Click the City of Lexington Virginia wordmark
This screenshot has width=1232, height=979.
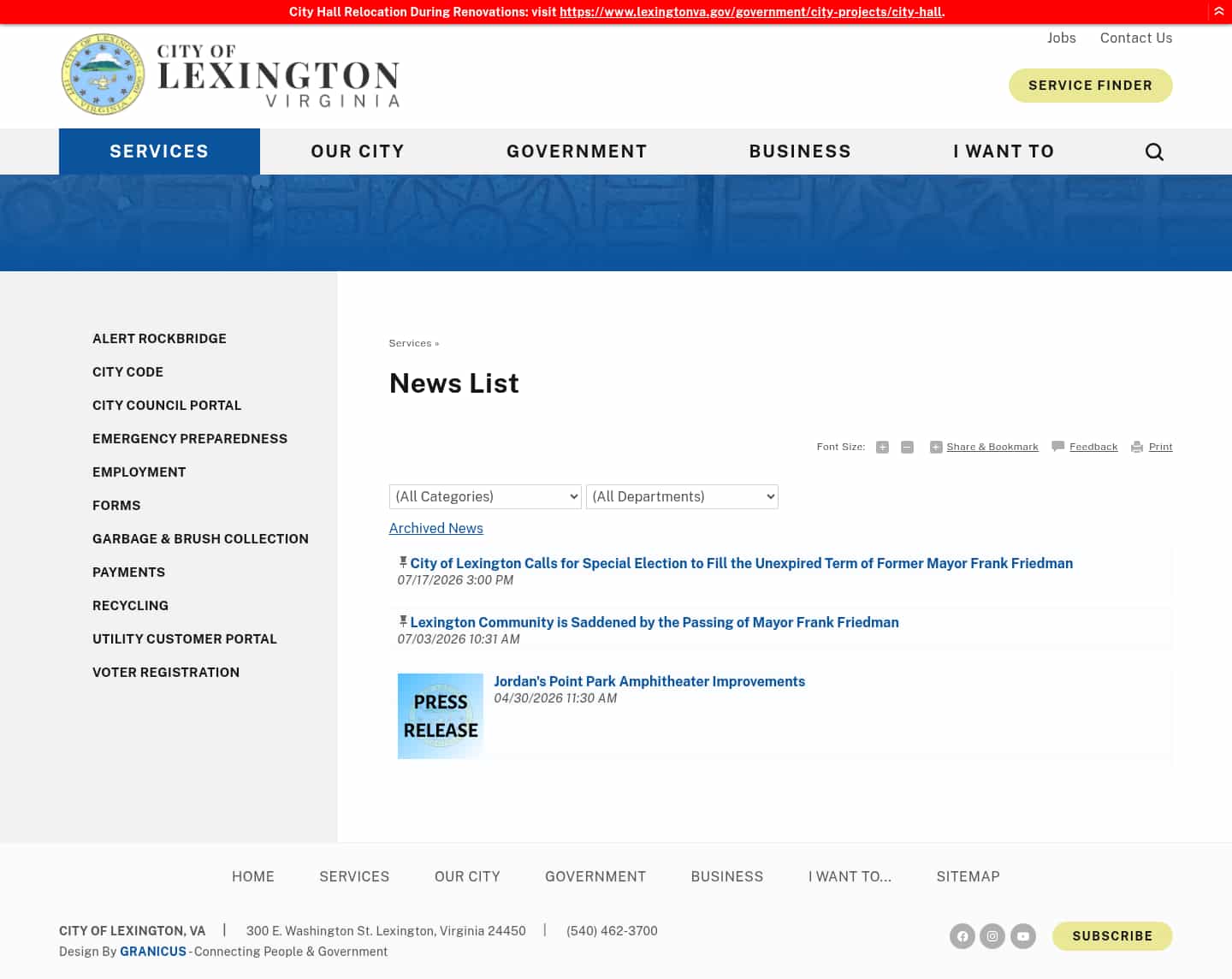[278, 76]
